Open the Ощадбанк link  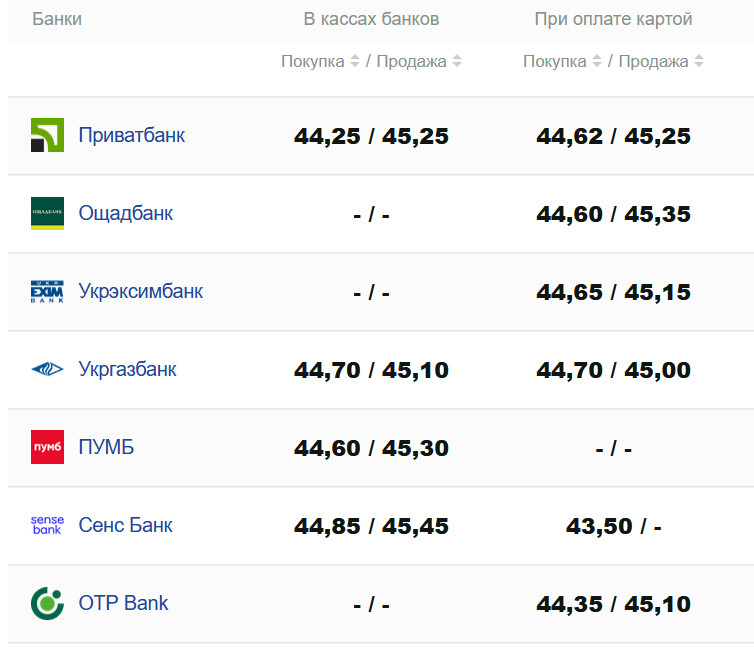(125, 213)
